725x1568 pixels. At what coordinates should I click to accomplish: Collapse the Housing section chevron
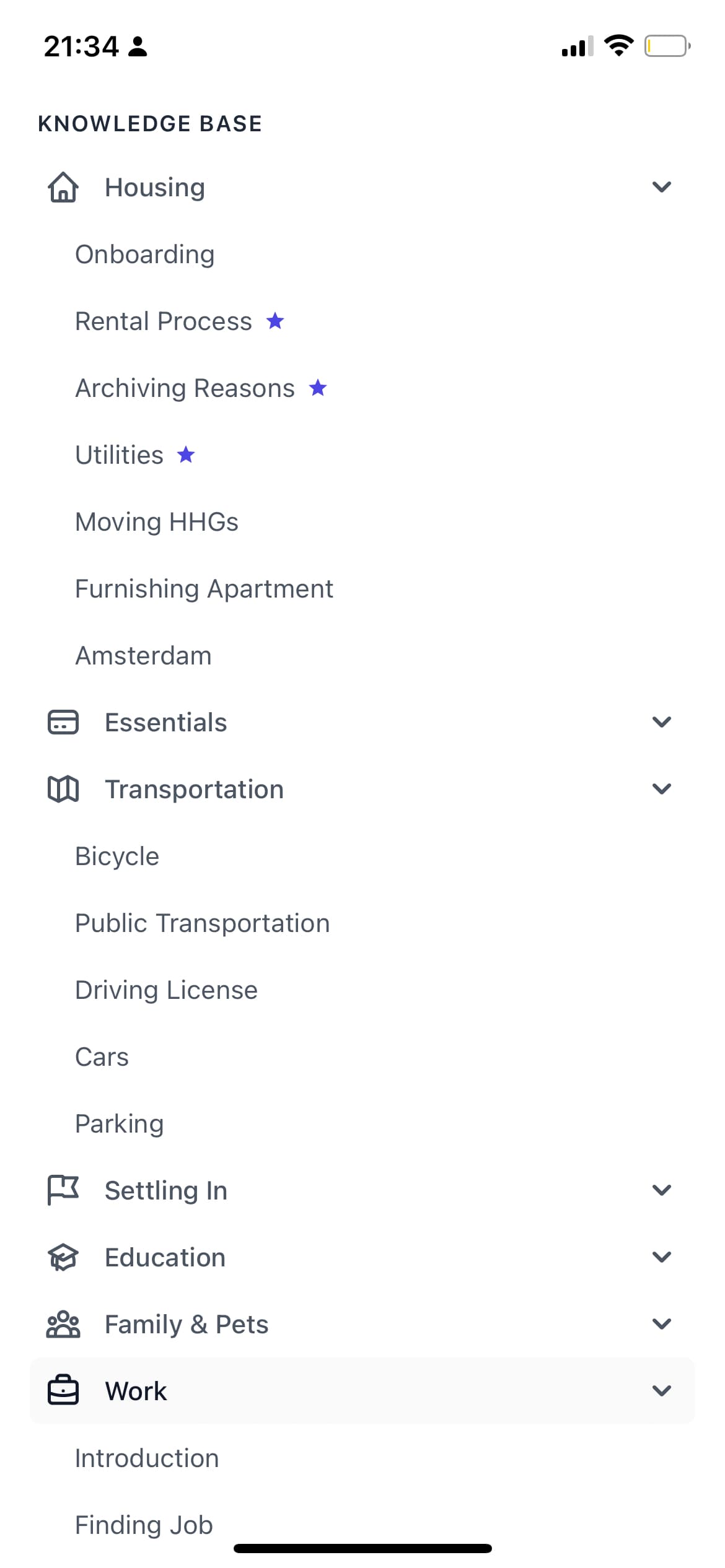pyautogui.click(x=662, y=187)
